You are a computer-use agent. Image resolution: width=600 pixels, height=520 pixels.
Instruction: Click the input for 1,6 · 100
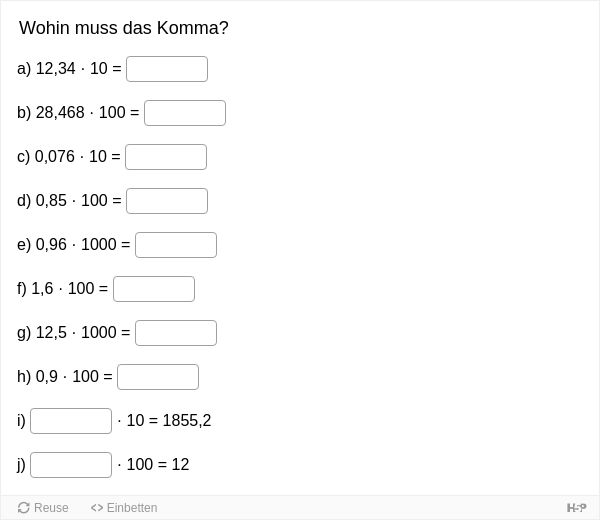click(x=154, y=289)
